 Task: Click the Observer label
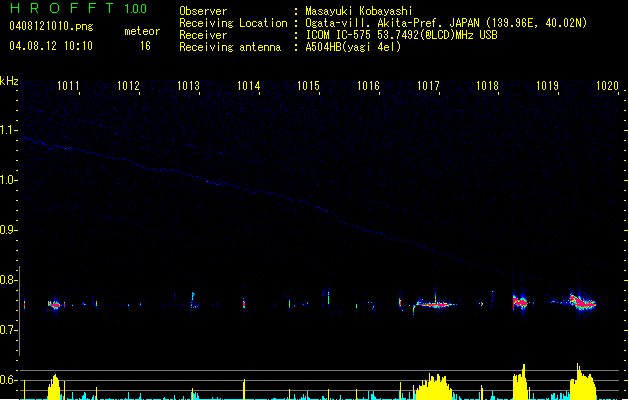pyautogui.click(x=203, y=11)
